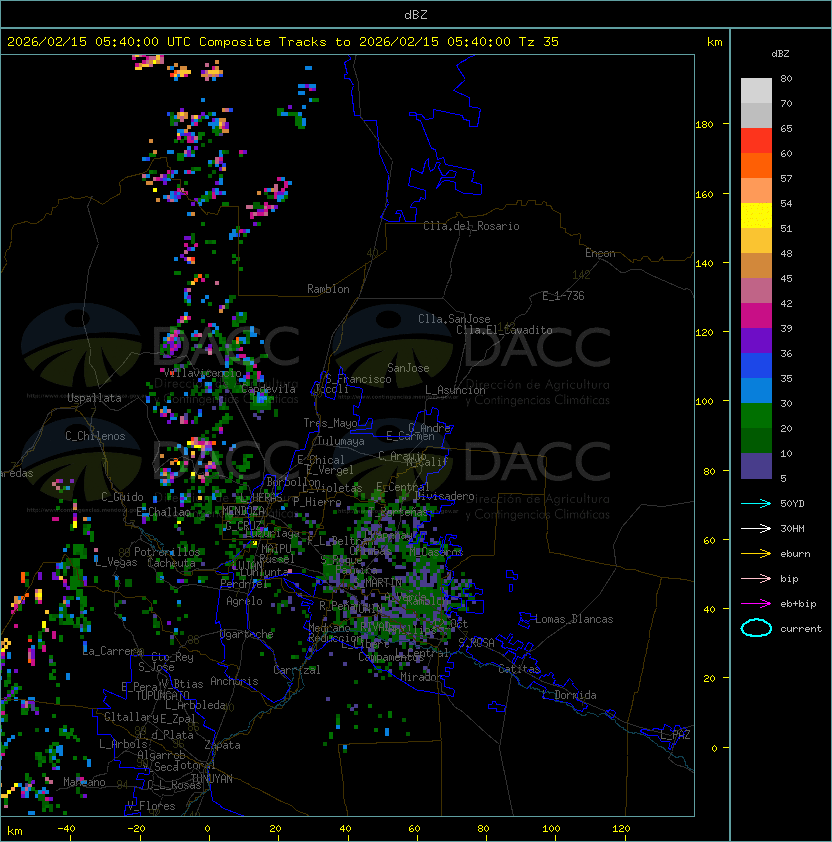The image size is (832, 842).
Task: Click the 'Tz 35' header value
Action: click(x=539, y=41)
